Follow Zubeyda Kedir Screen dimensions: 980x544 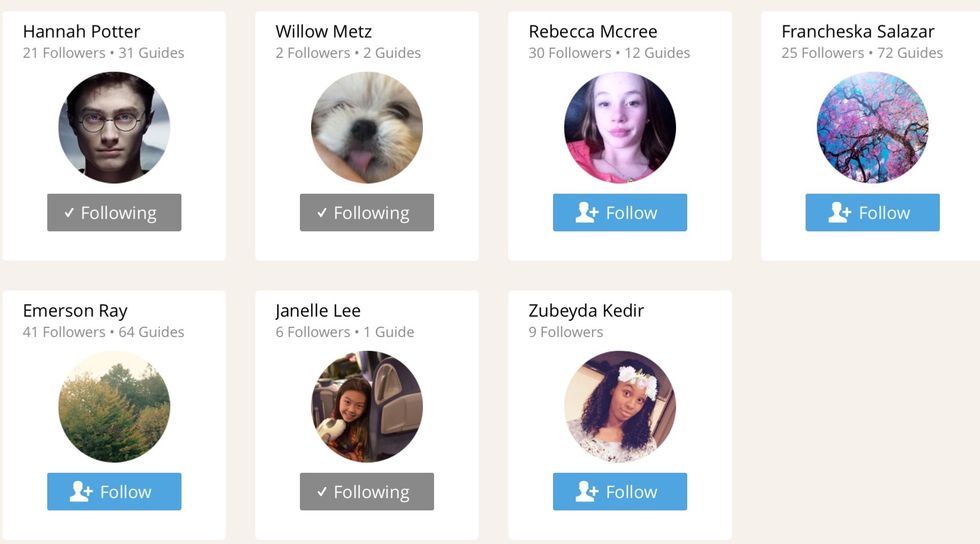pos(620,491)
